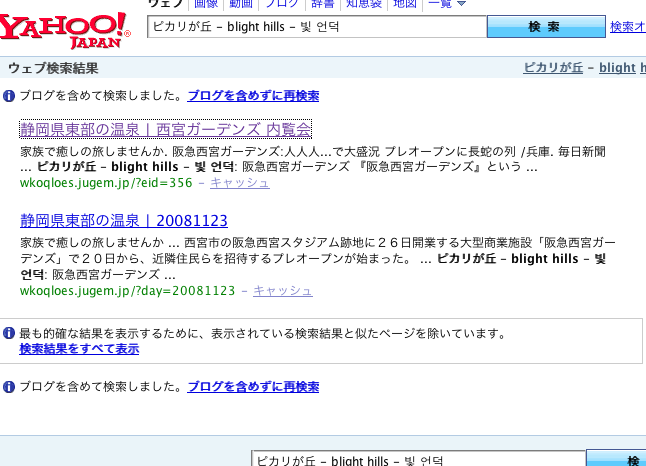
Task: Click the top search input field
Action: tap(317, 27)
